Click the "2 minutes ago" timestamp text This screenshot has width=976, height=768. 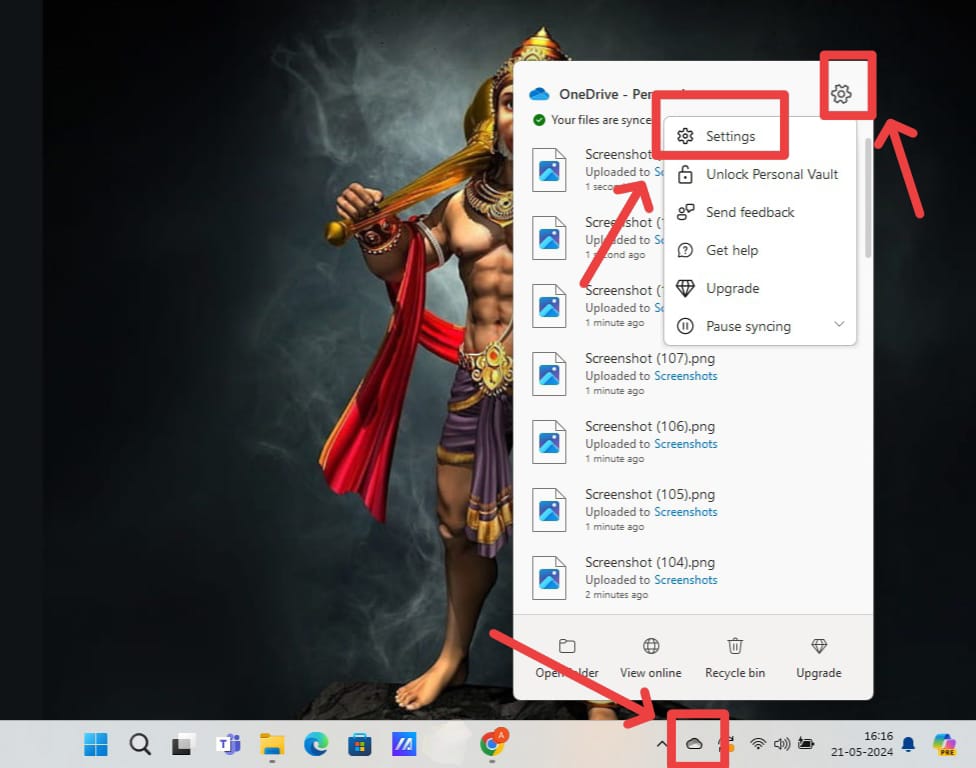tap(616, 595)
